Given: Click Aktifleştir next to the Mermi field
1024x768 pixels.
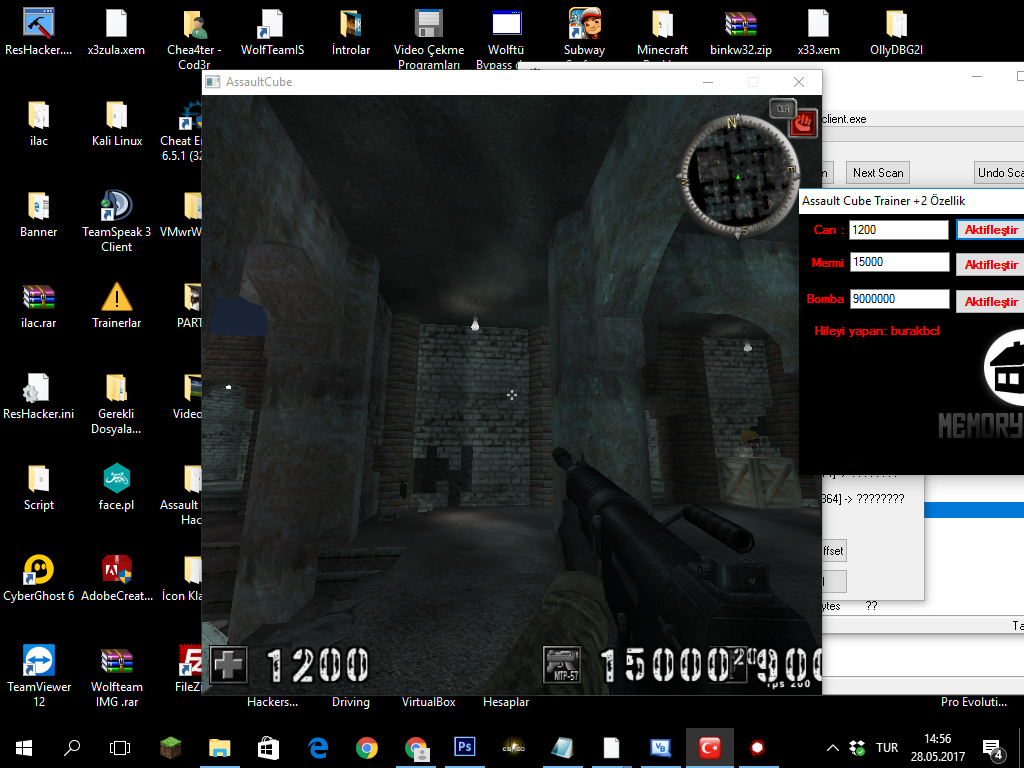Looking at the screenshot, I should (x=990, y=264).
